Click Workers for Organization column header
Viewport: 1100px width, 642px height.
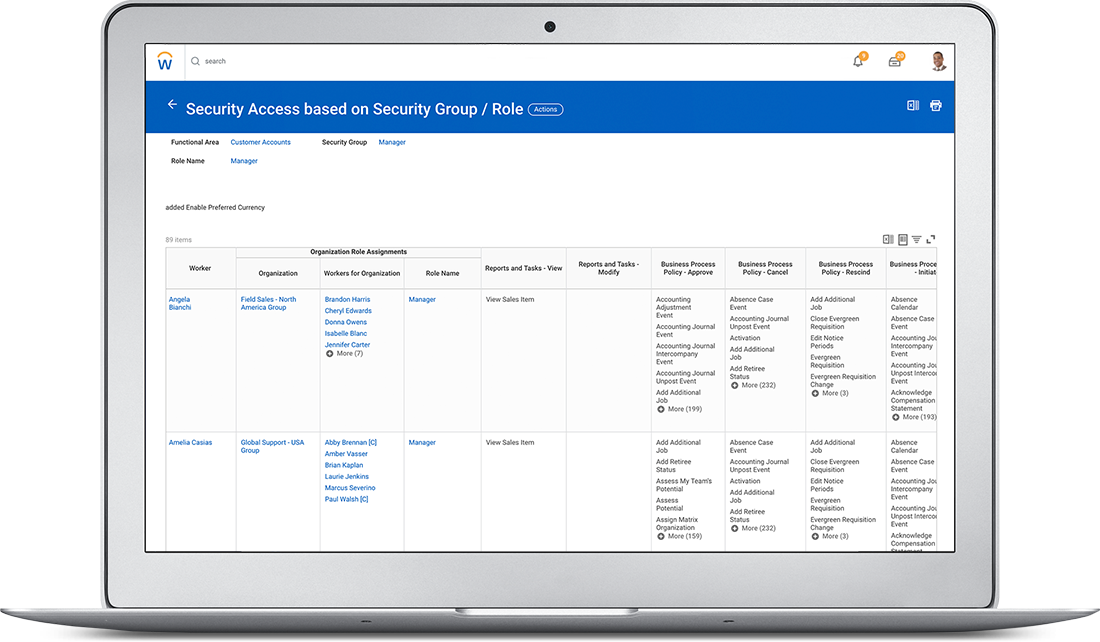click(362, 274)
